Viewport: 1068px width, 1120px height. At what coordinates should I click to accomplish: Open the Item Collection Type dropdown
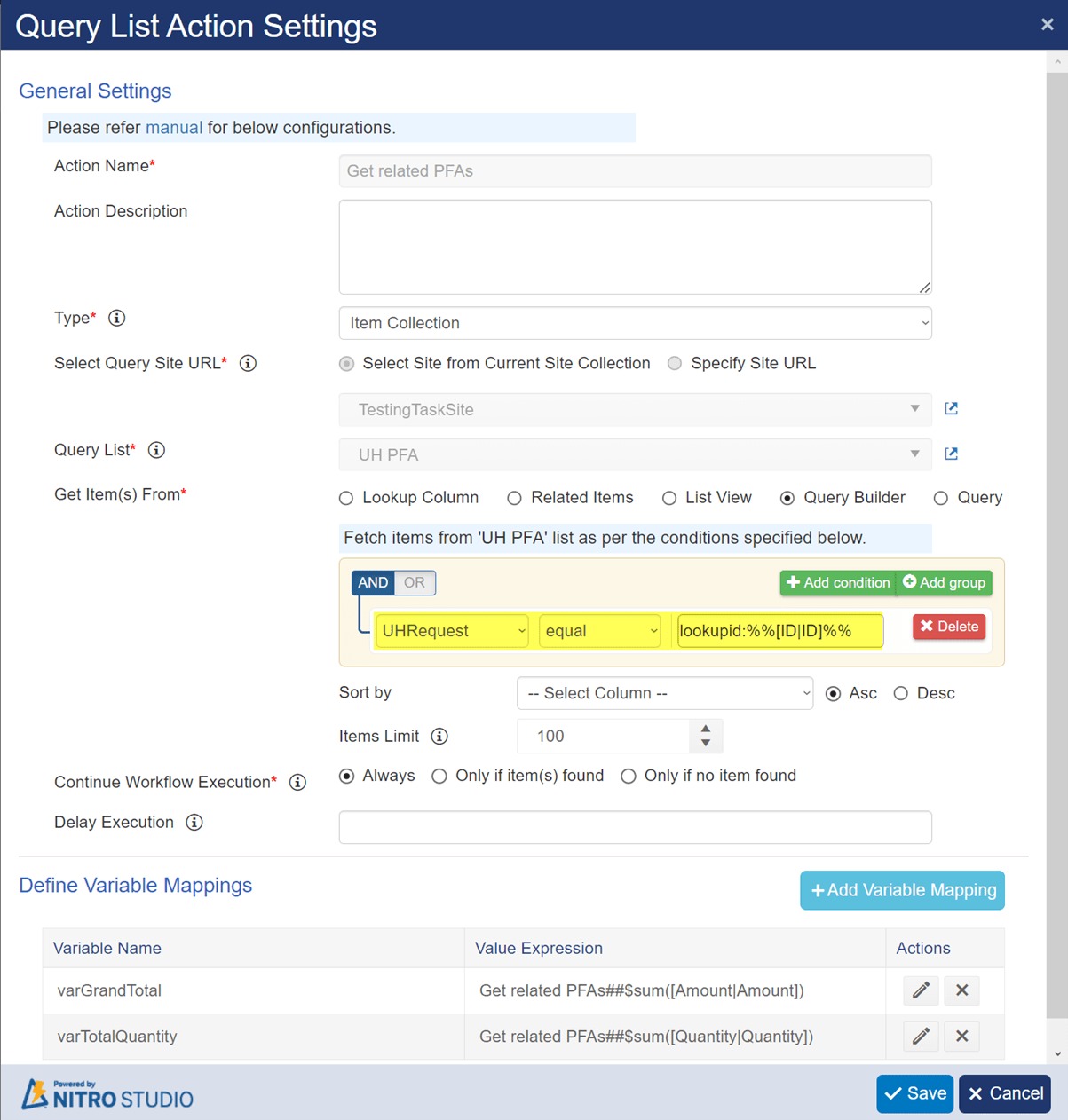[x=635, y=323]
